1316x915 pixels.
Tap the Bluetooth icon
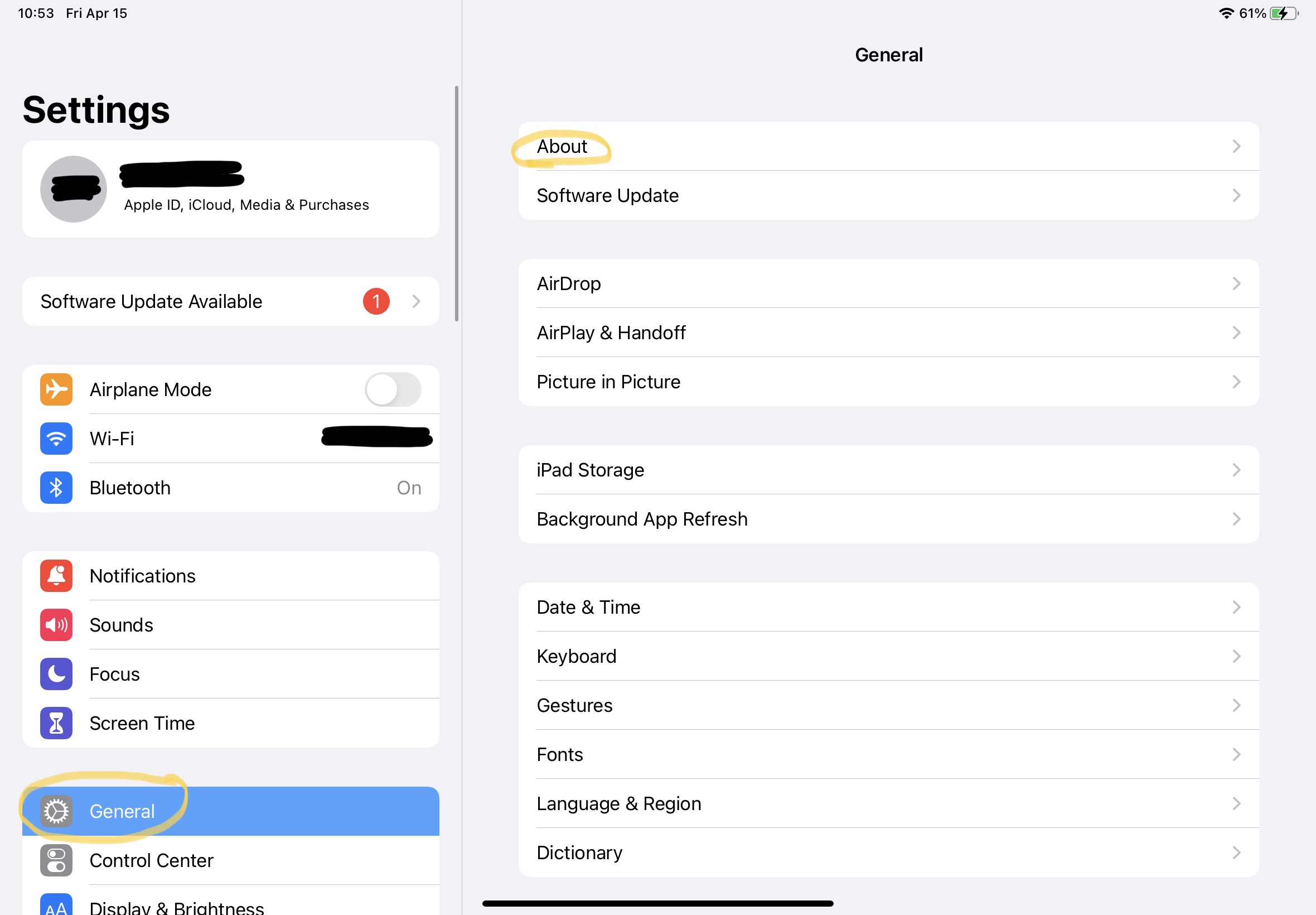tap(56, 487)
